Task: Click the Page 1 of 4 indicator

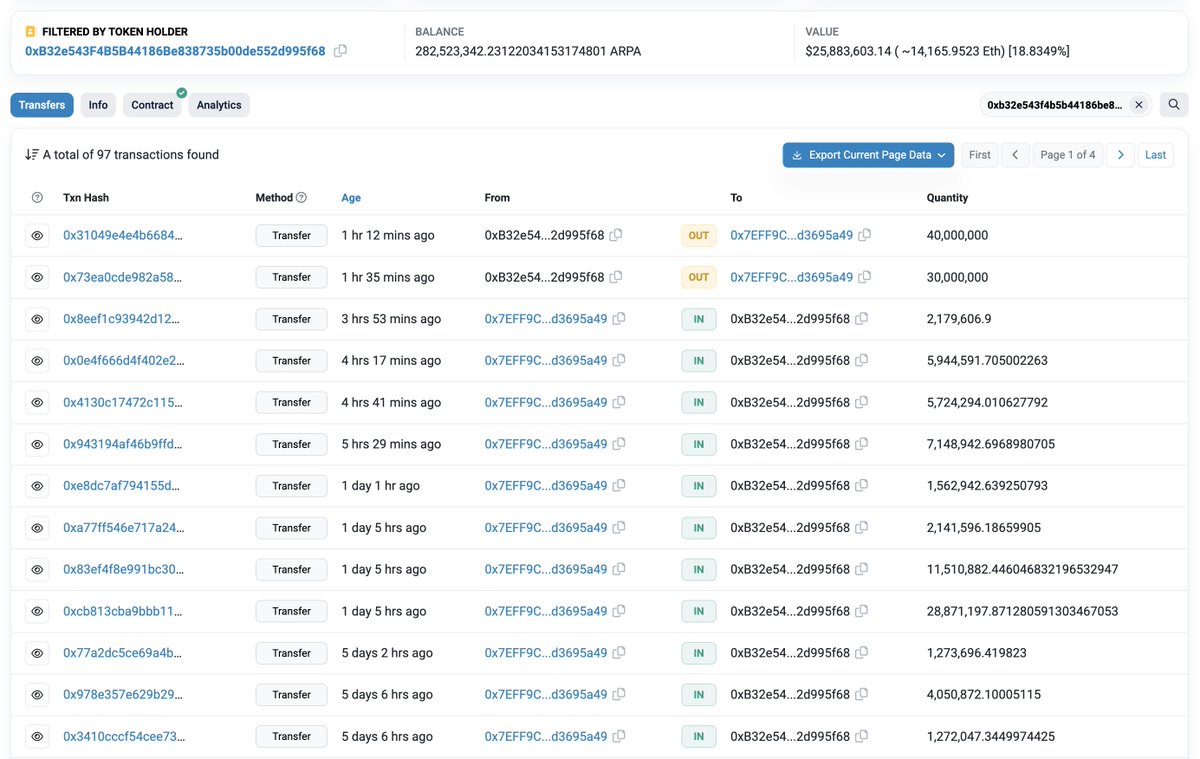Action: 1067,155
